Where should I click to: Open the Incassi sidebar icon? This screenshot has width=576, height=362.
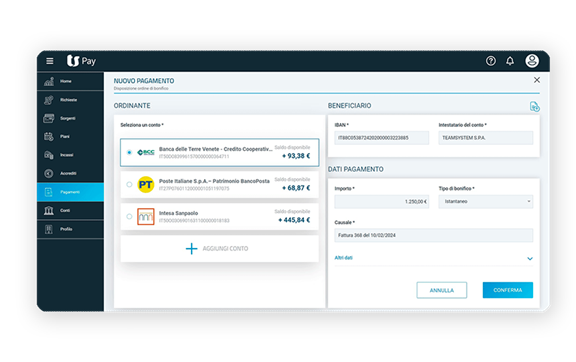pyautogui.click(x=49, y=155)
